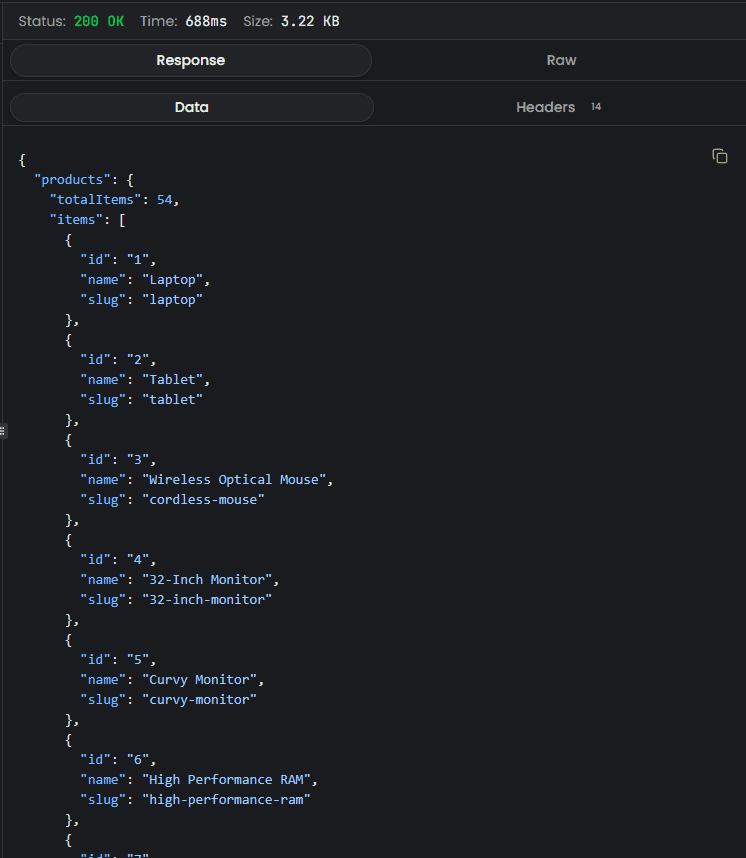Image resolution: width=746 pixels, height=858 pixels.
Task: Click the 3.22 KB size value
Action: point(310,21)
